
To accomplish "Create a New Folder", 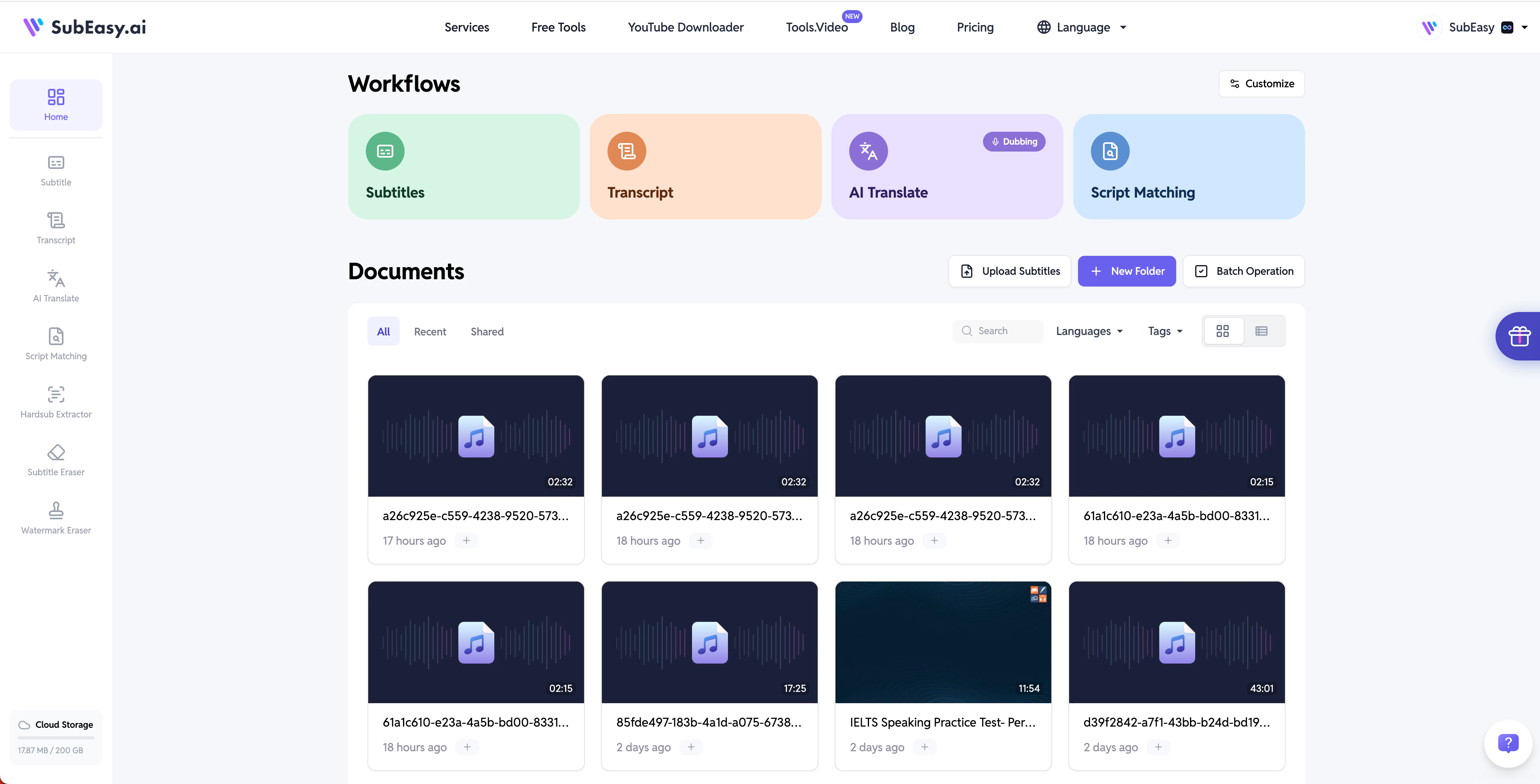I will [1127, 271].
